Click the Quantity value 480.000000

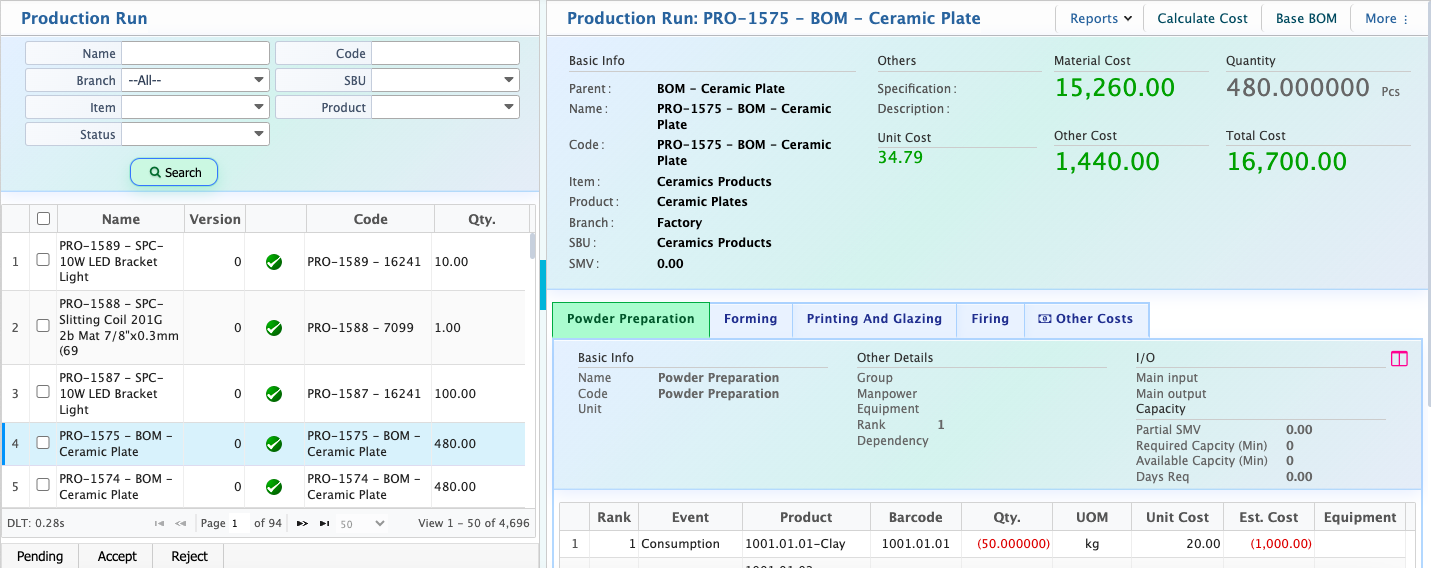1297,88
